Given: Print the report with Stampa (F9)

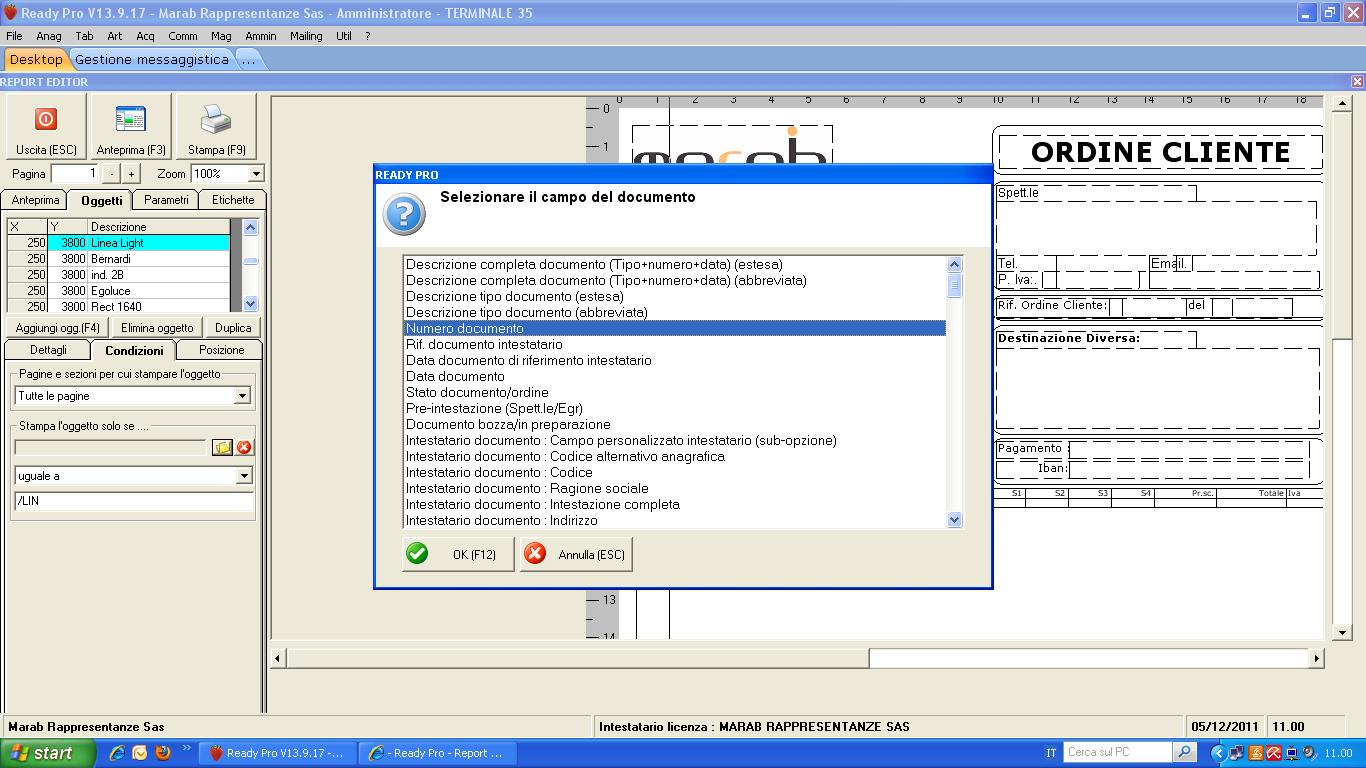Looking at the screenshot, I should [216, 127].
